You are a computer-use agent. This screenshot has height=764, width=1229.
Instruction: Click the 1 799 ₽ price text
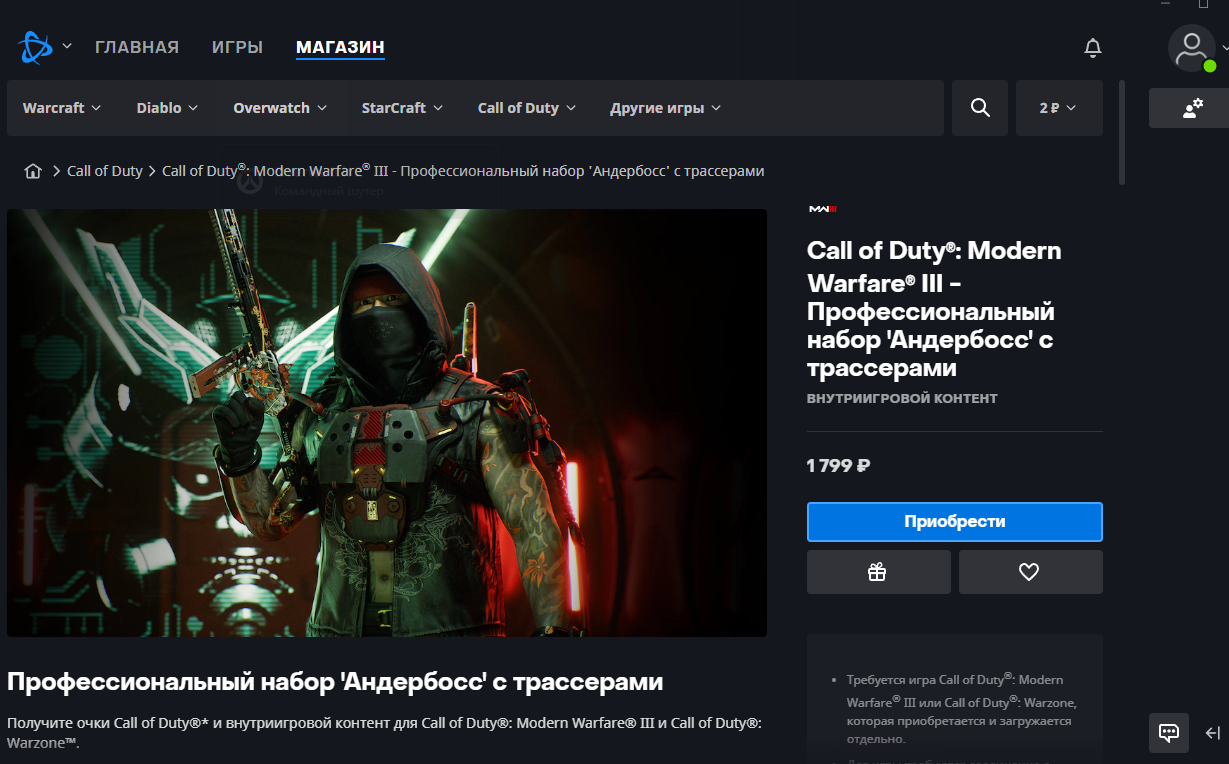[838, 466]
